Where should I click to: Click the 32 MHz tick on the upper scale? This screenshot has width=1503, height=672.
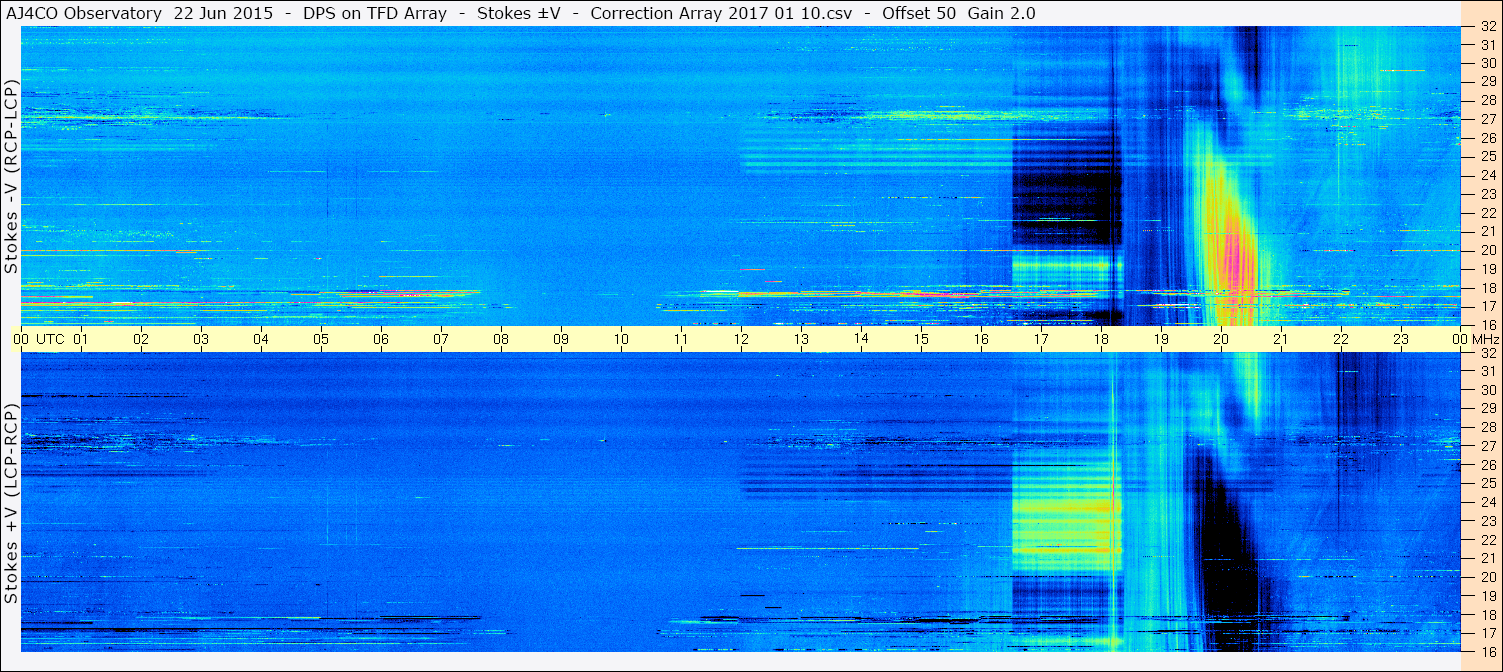tap(1487, 27)
